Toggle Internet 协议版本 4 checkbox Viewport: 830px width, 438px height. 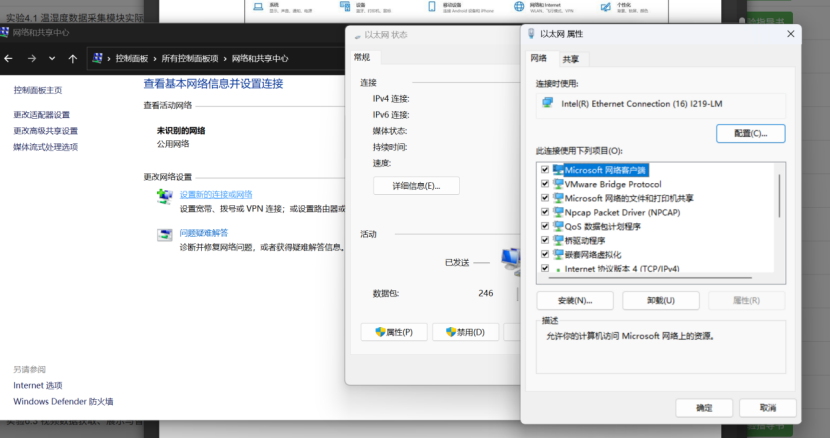[545, 268]
